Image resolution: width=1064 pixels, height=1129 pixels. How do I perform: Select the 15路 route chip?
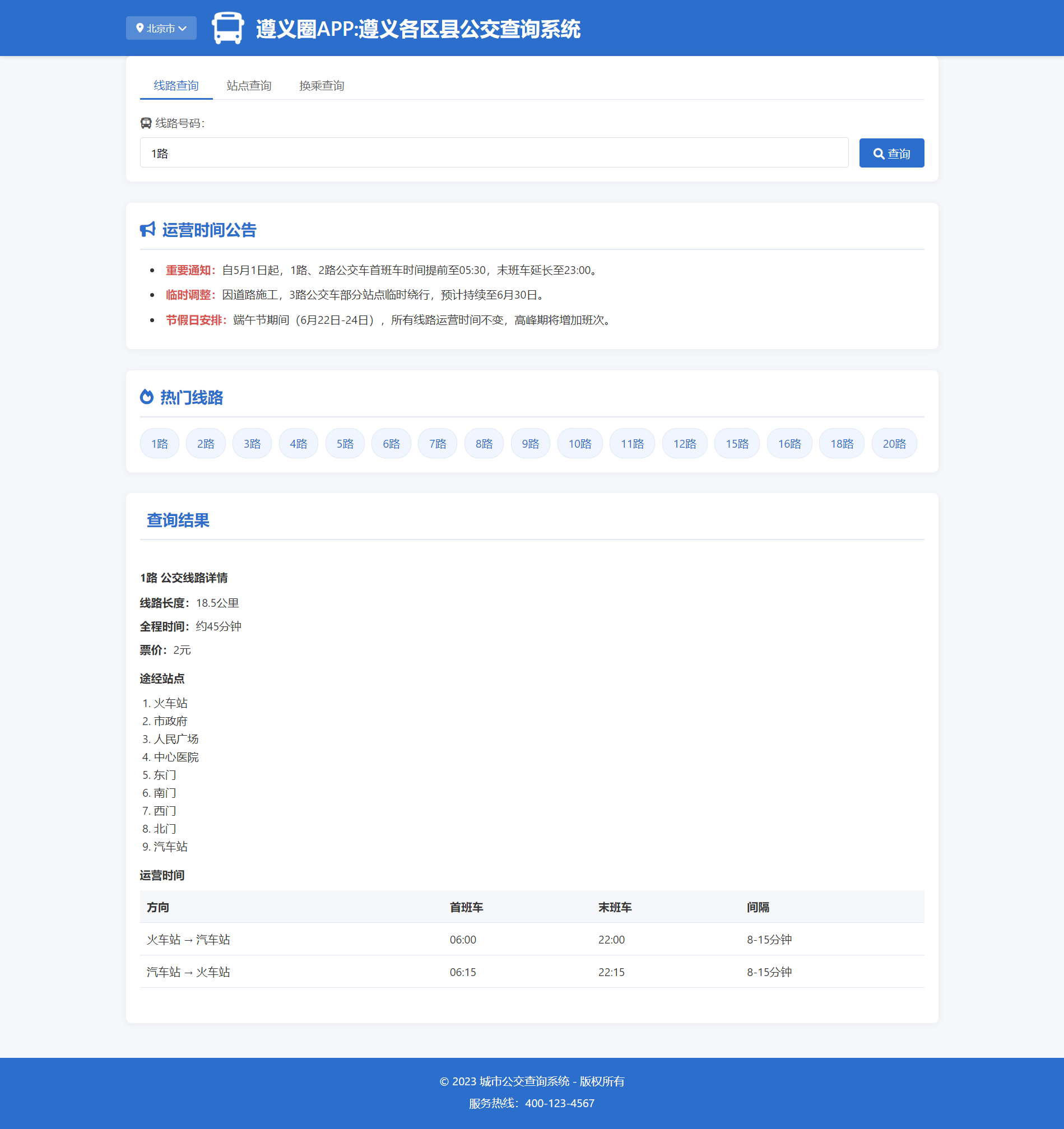click(736, 444)
